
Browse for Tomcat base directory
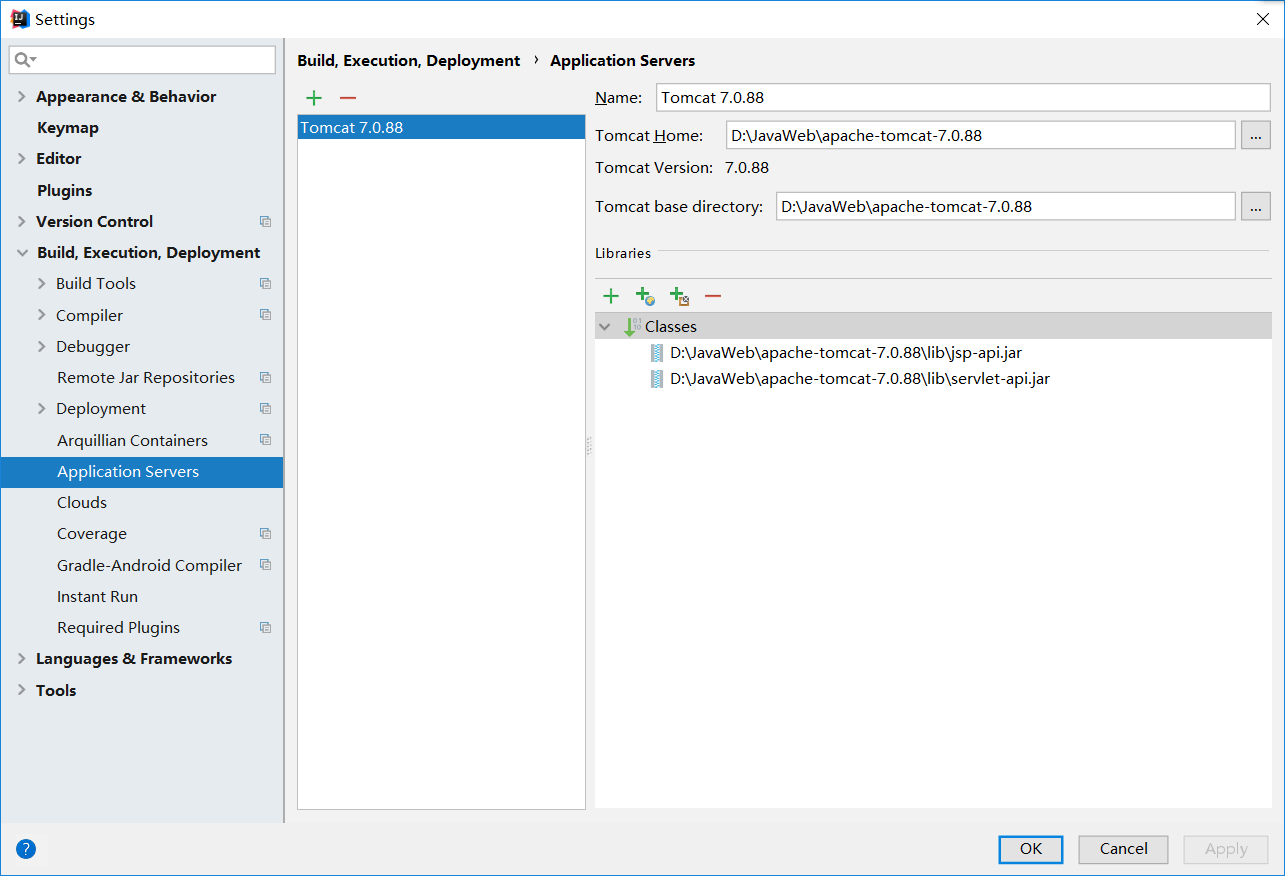(x=1255, y=207)
